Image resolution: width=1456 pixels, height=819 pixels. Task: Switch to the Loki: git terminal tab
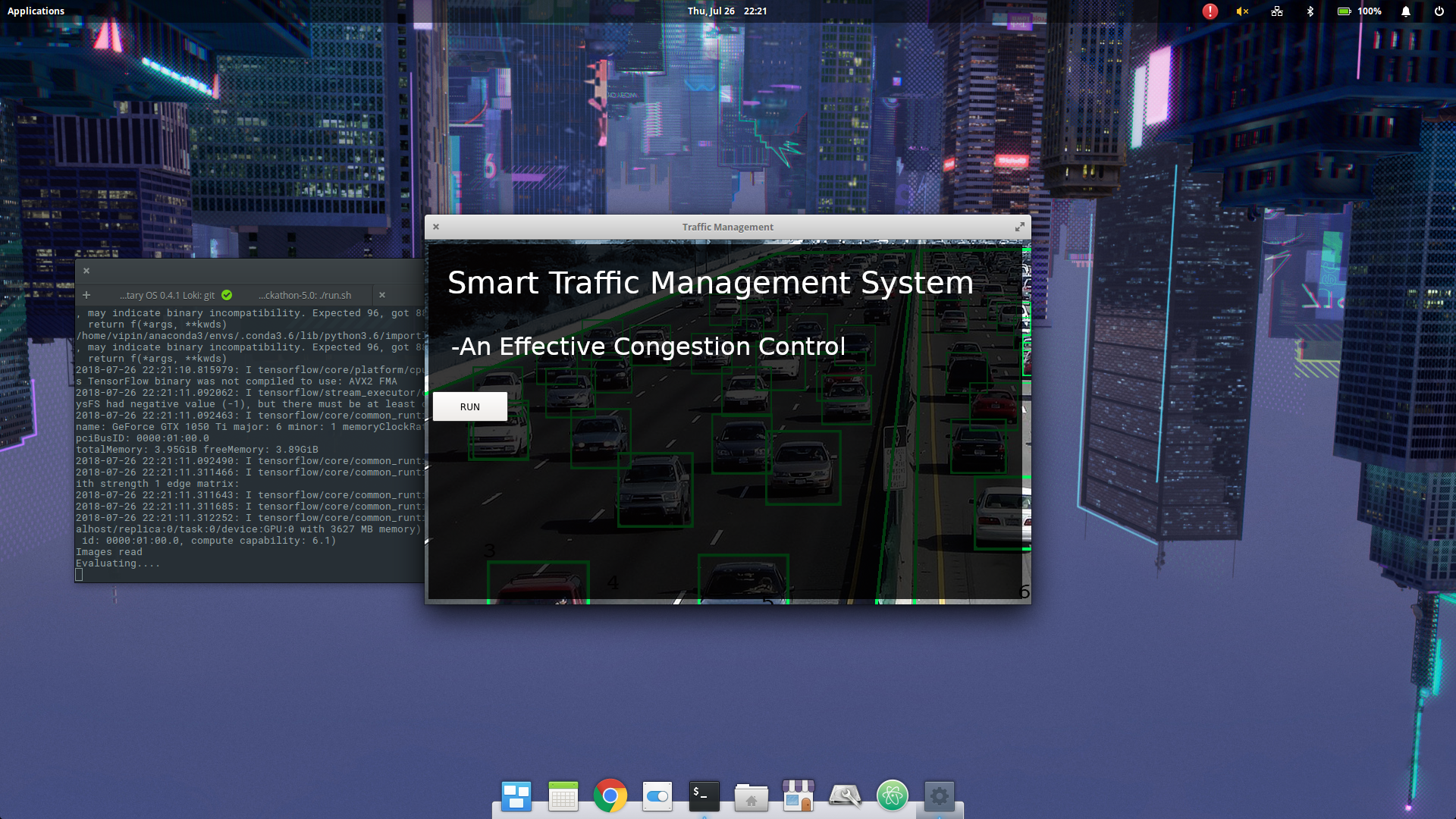click(167, 295)
